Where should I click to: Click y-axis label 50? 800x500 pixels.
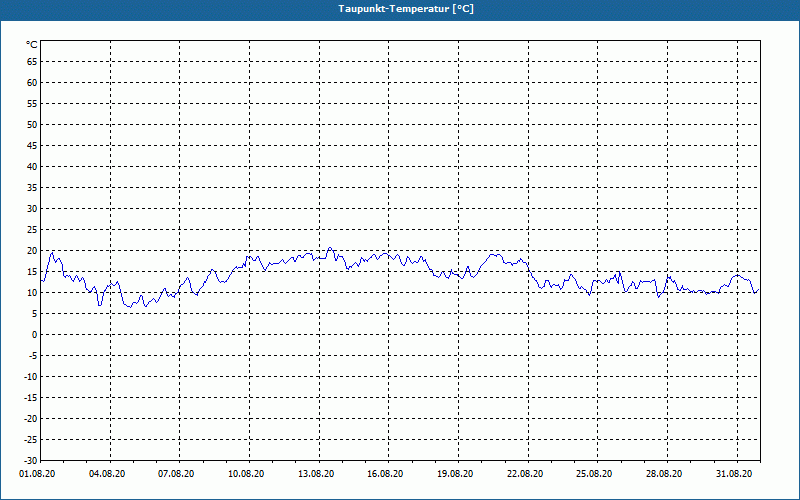point(32,124)
